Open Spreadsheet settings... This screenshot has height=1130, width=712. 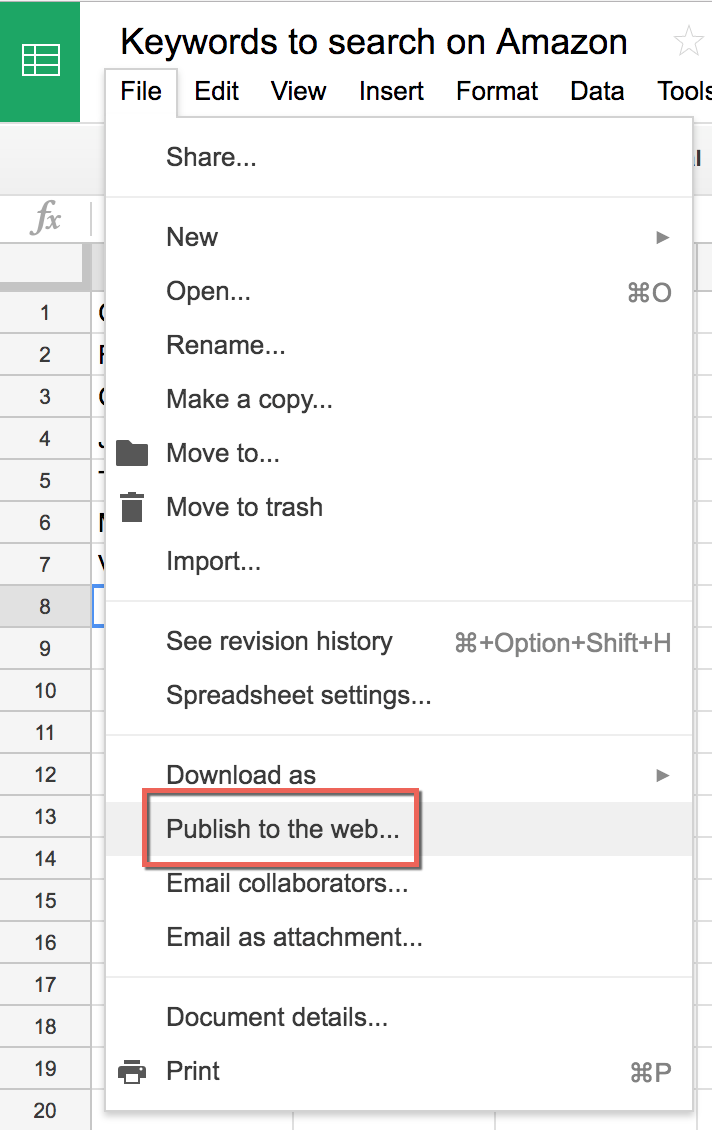click(399, 695)
